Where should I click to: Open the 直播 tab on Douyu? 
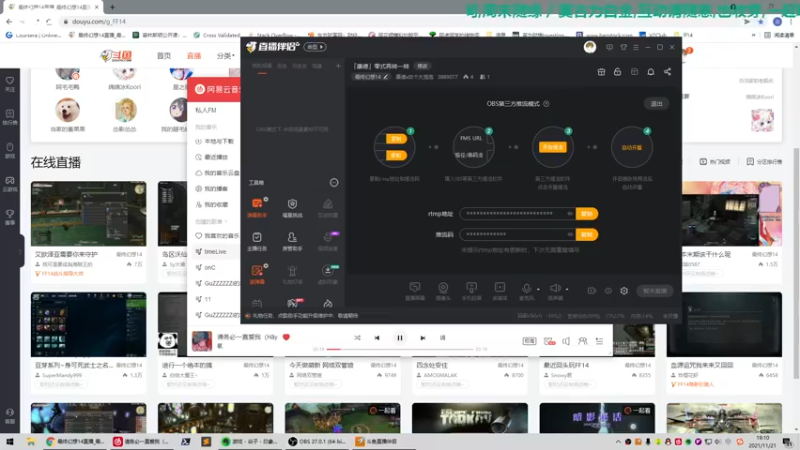193,56
